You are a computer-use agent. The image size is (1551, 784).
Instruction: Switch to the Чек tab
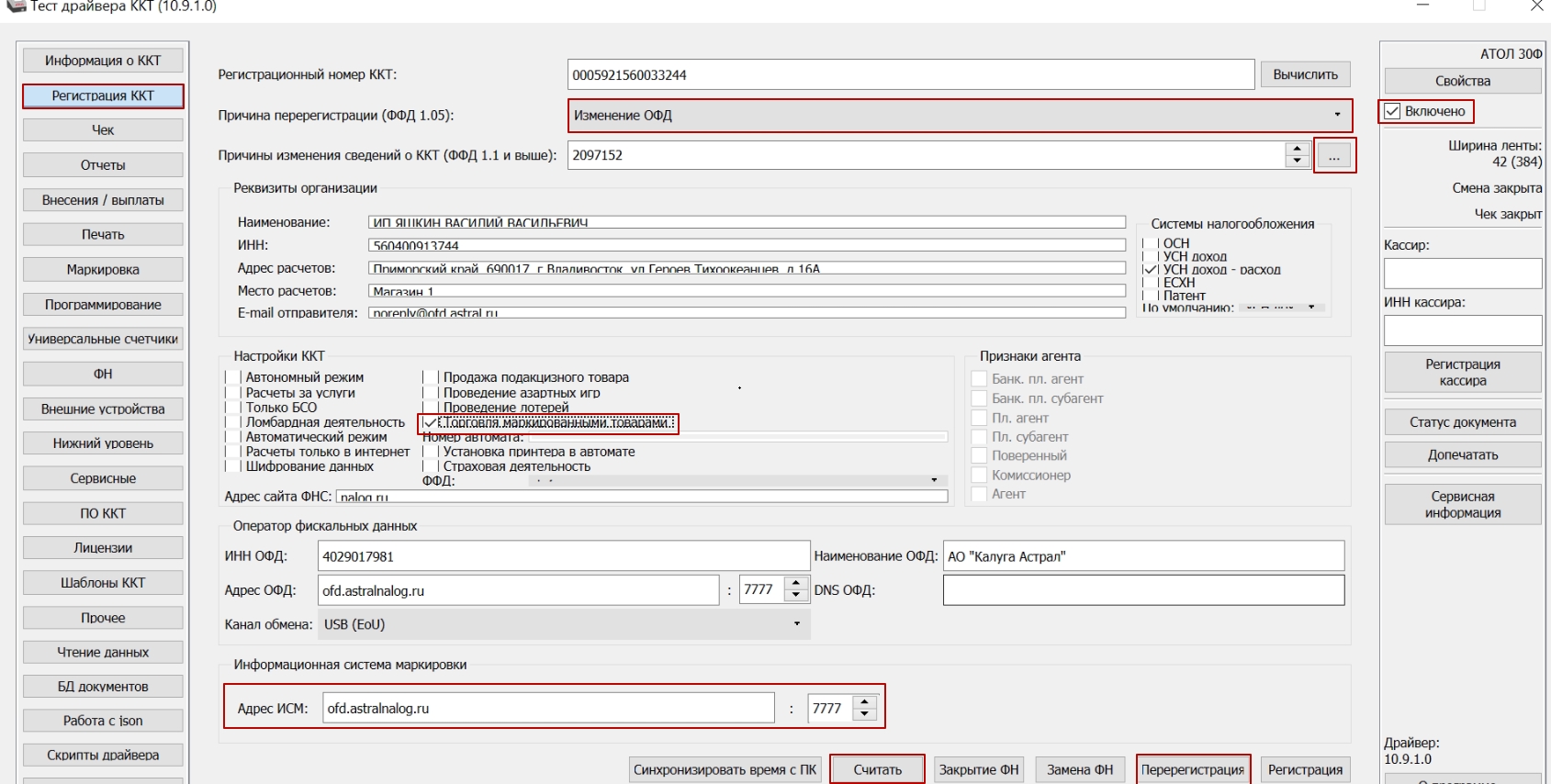103,130
